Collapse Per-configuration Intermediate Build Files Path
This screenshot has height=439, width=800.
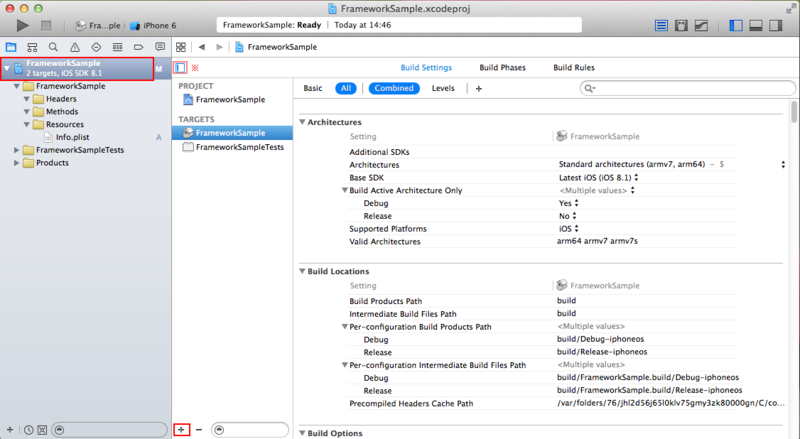click(x=345, y=364)
